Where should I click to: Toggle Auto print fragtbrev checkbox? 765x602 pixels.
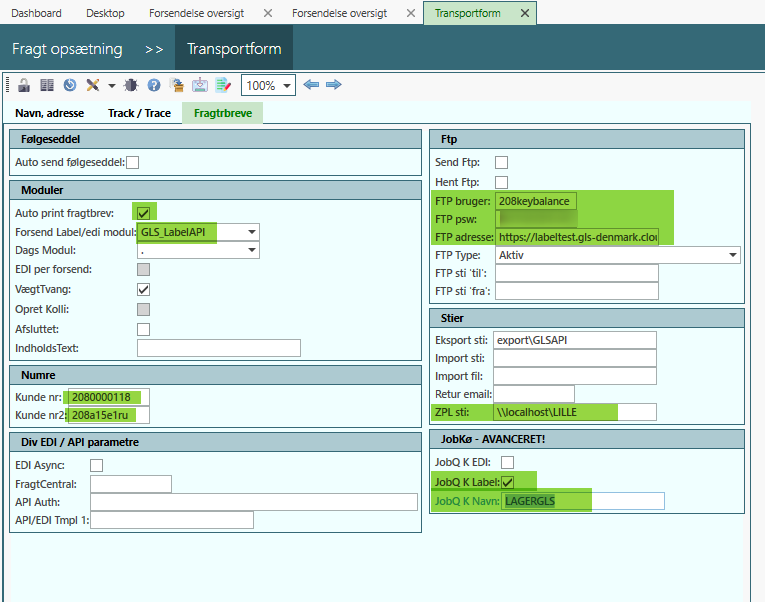[x=144, y=213]
